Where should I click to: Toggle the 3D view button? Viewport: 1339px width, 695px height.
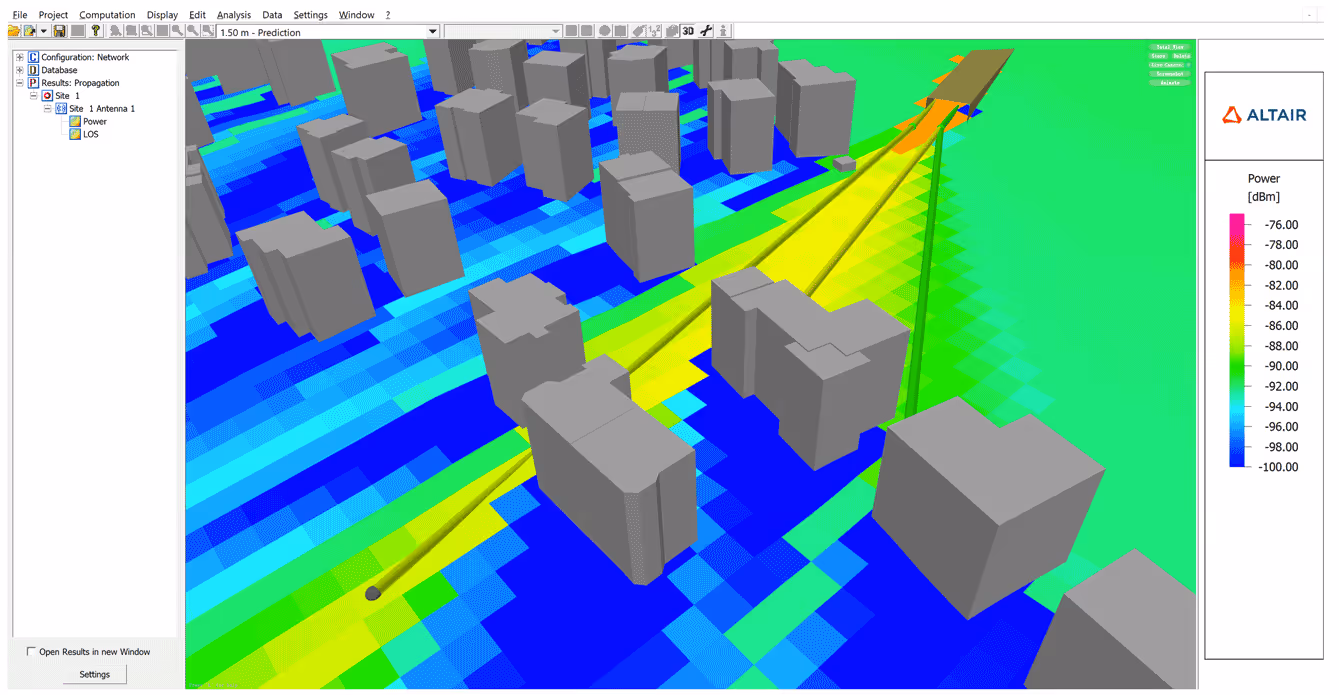click(x=688, y=31)
